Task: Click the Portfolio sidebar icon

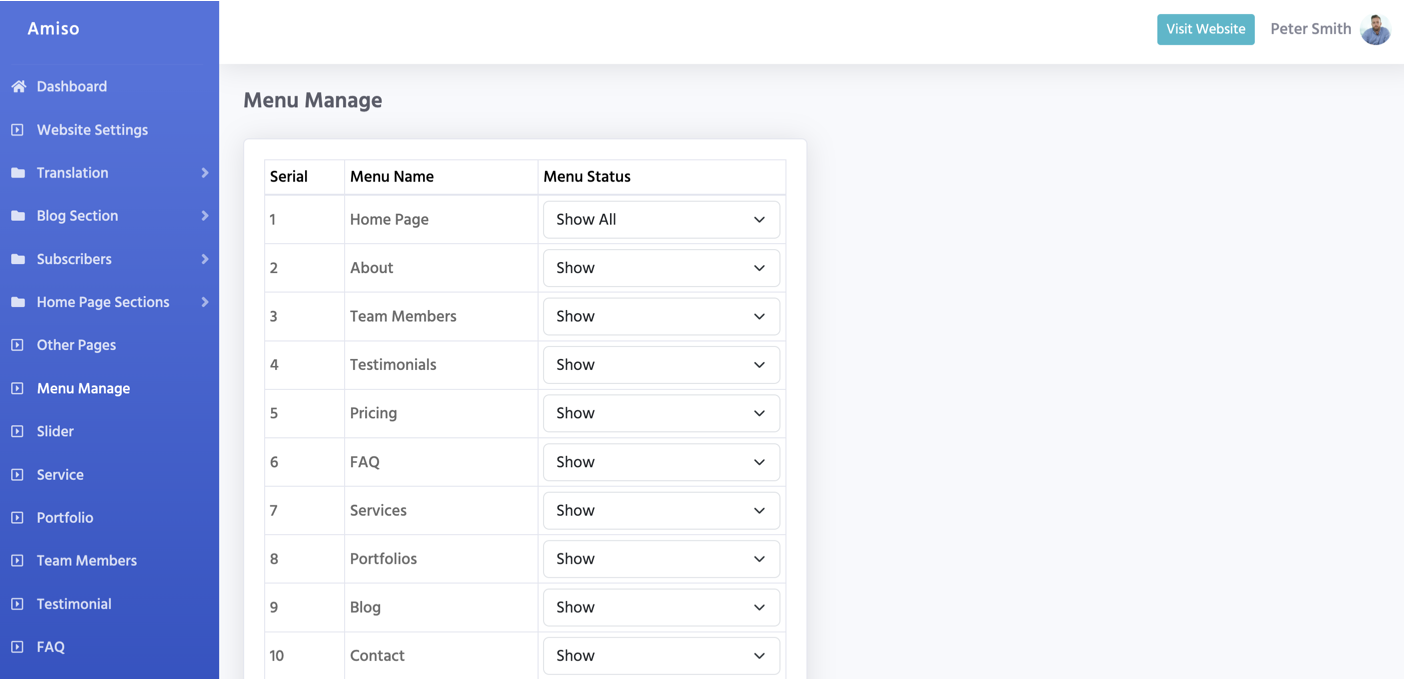Action: pos(18,518)
